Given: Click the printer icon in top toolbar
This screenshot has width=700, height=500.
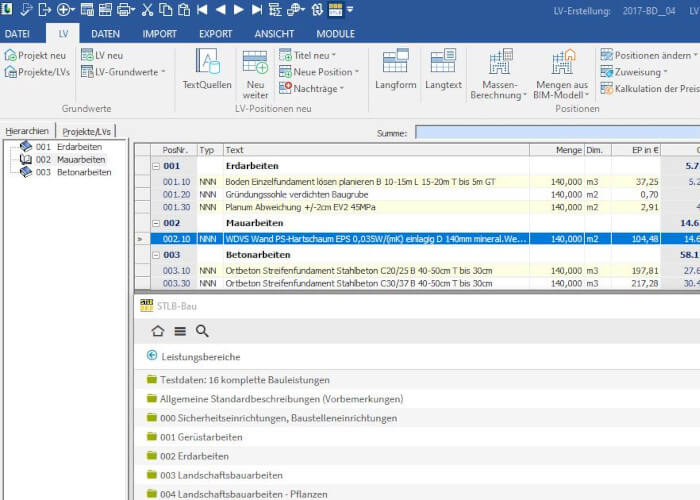Looking at the screenshot, I should click(x=126, y=9).
